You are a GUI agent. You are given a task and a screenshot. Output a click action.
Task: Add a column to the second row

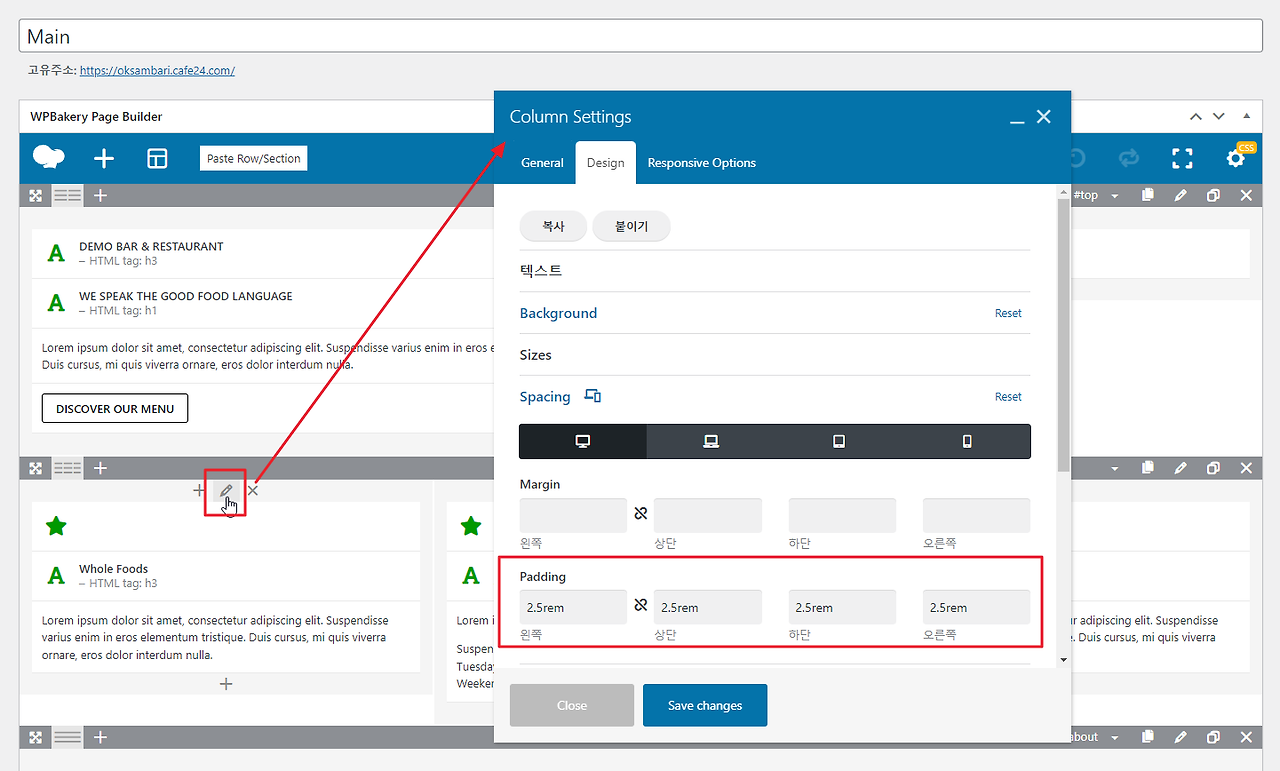click(100, 468)
